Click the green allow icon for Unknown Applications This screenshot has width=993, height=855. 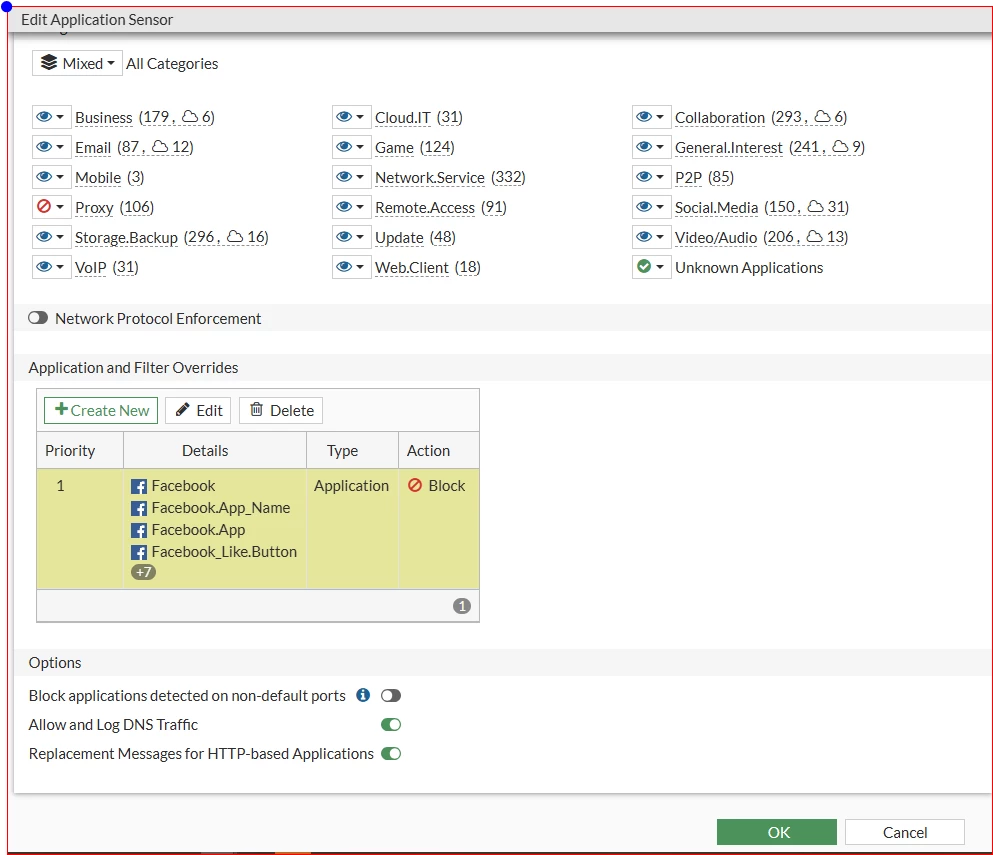click(643, 267)
